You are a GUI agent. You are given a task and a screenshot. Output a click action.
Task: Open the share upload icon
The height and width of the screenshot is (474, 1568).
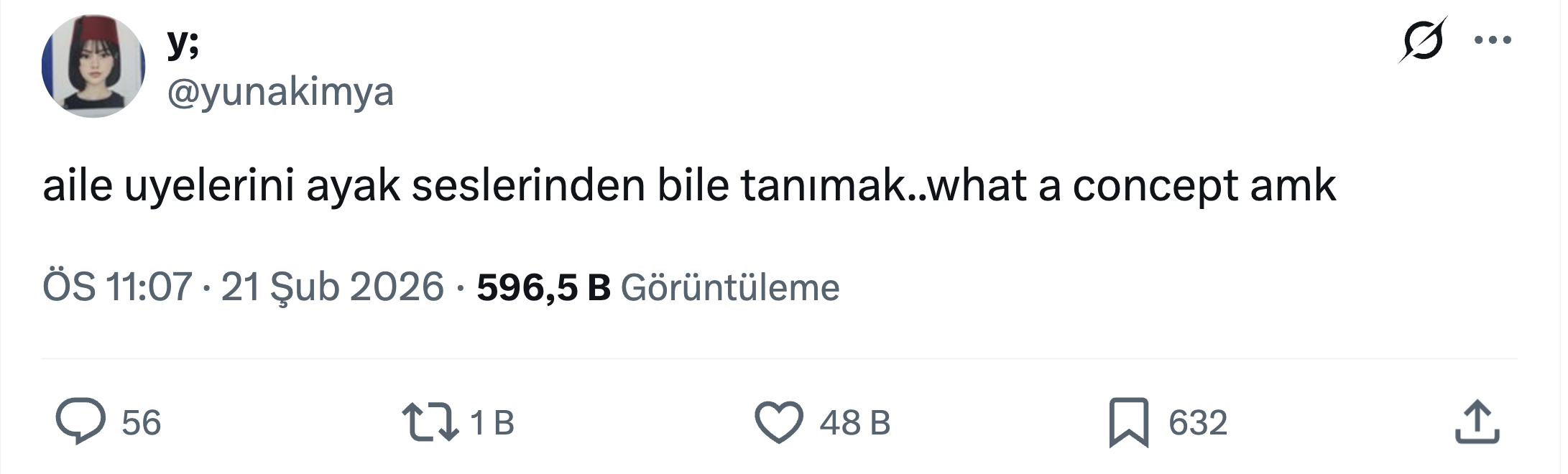pyautogui.click(x=1477, y=422)
